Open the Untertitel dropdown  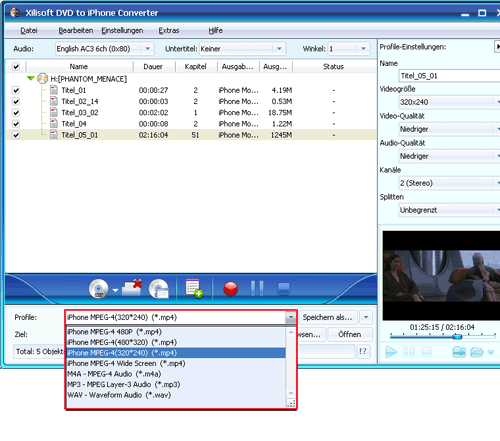click(x=279, y=49)
